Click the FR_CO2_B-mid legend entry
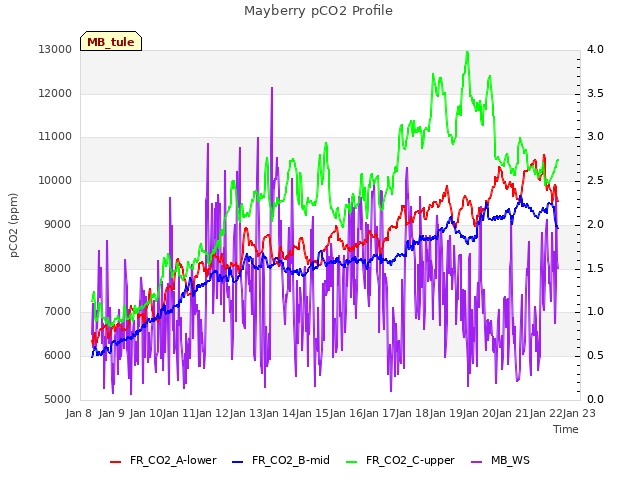The width and height of the screenshot is (640, 480). click(281, 460)
